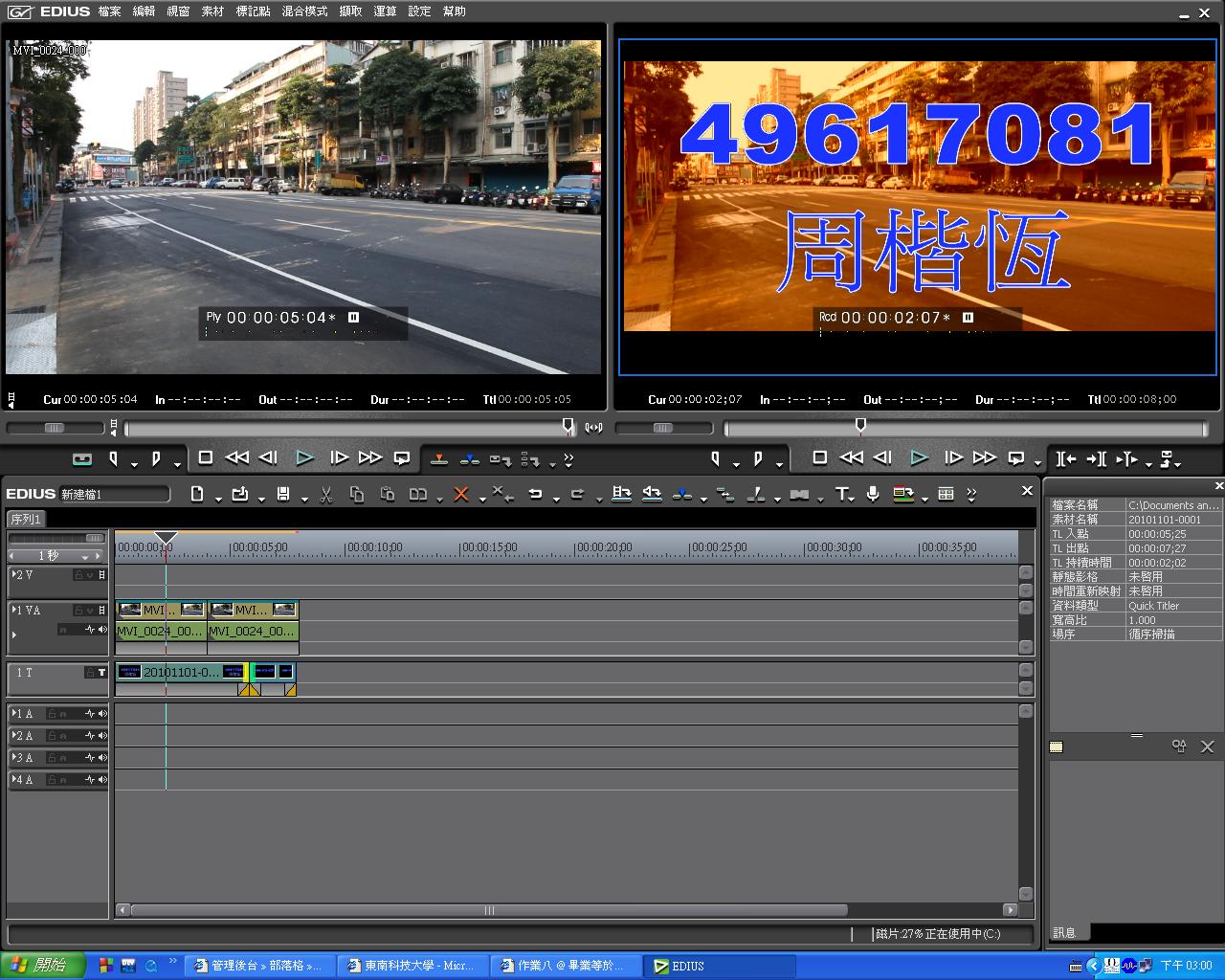
Task: Mute the 1 A audio track speaker
Action: click(x=102, y=714)
